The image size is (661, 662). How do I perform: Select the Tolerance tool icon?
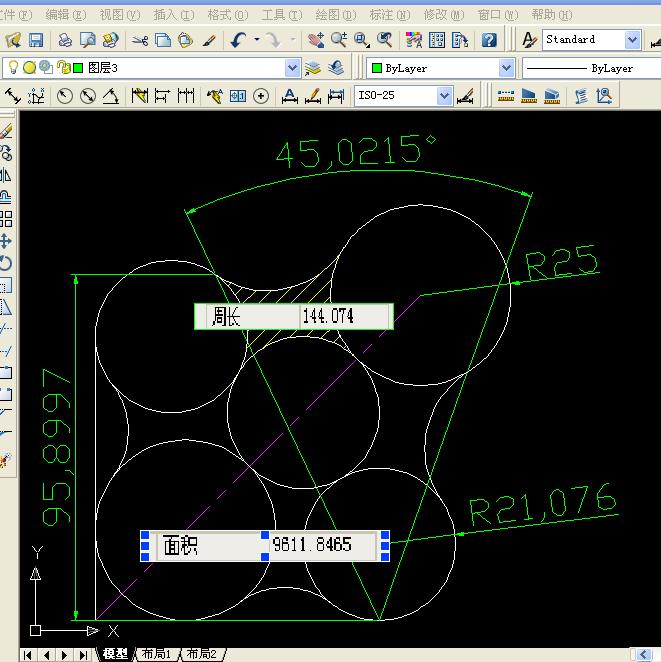point(238,96)
